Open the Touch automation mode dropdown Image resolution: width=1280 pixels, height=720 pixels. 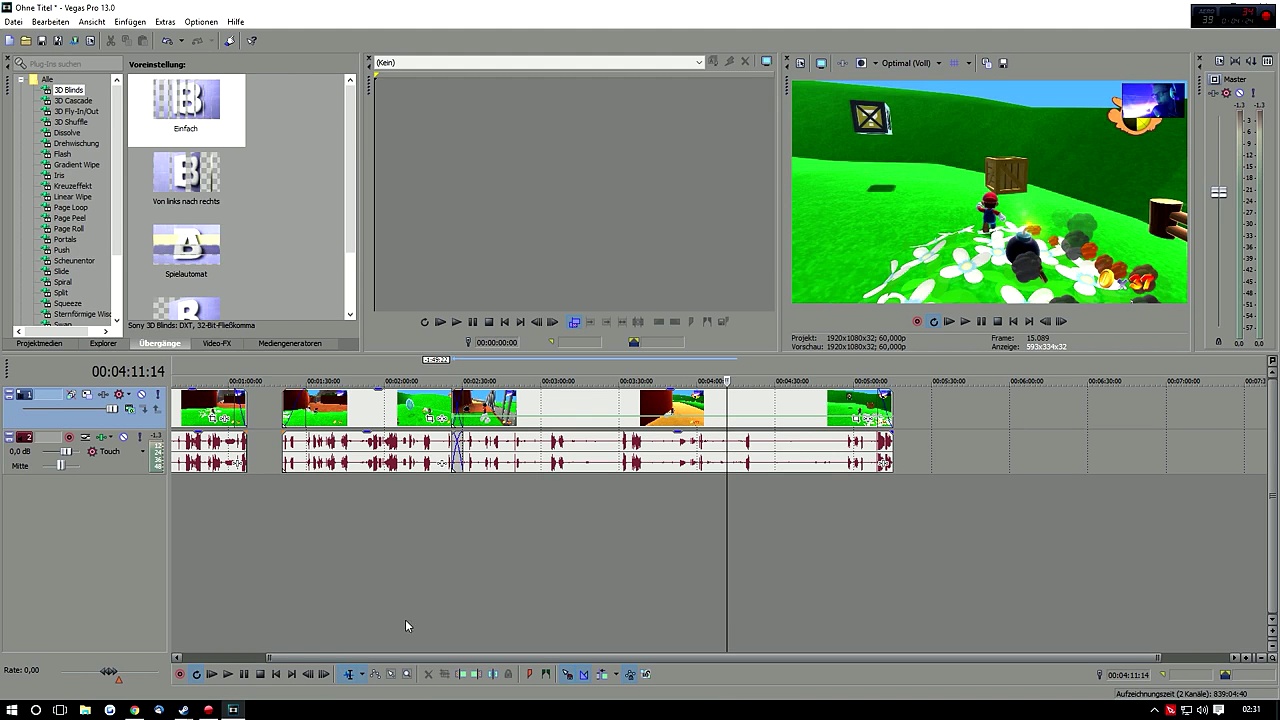[142, 452]
